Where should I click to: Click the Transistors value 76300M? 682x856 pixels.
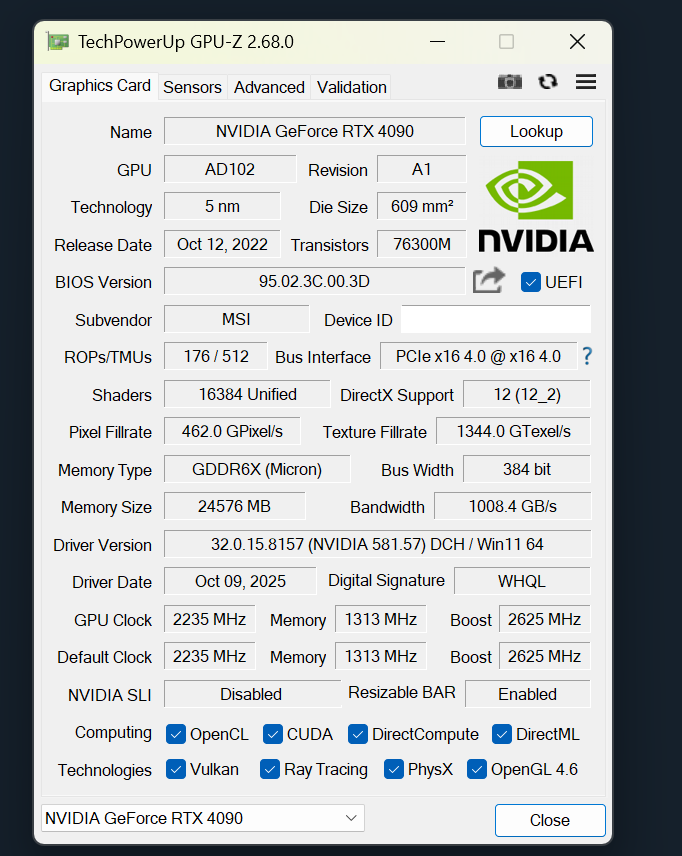coord(422,244)
